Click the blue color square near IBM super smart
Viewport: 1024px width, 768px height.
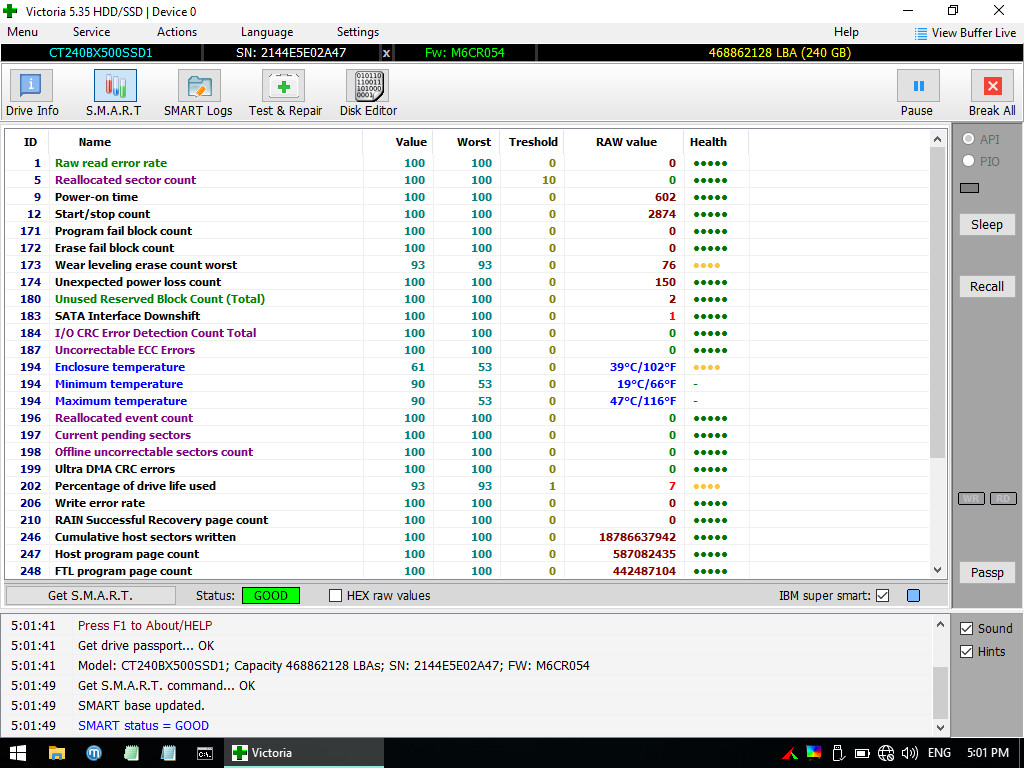[x=914, y=596]
